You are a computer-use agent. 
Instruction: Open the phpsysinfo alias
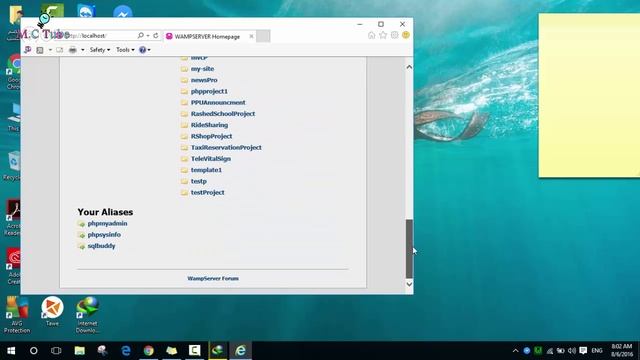click(x=104, y=235)
